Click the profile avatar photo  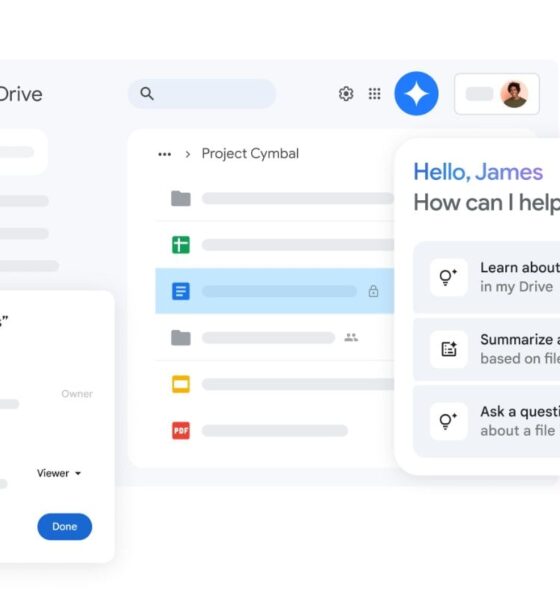click(x=514, y=94)
